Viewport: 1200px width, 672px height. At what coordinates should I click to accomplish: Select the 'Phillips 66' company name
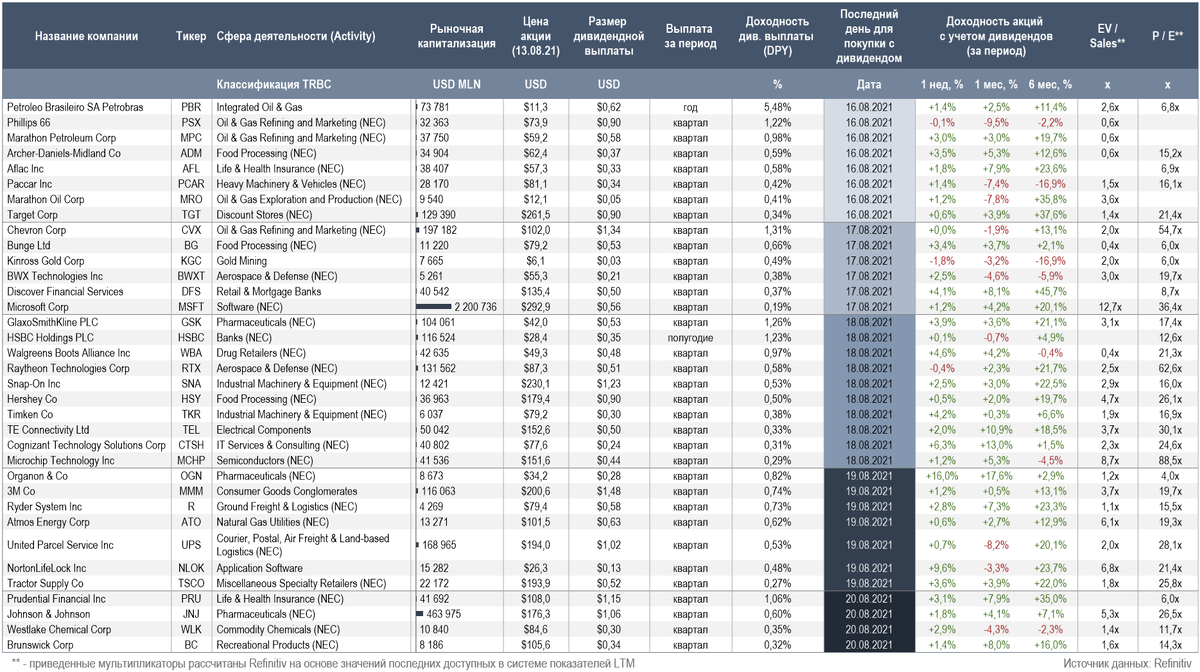tap(29, 122)
